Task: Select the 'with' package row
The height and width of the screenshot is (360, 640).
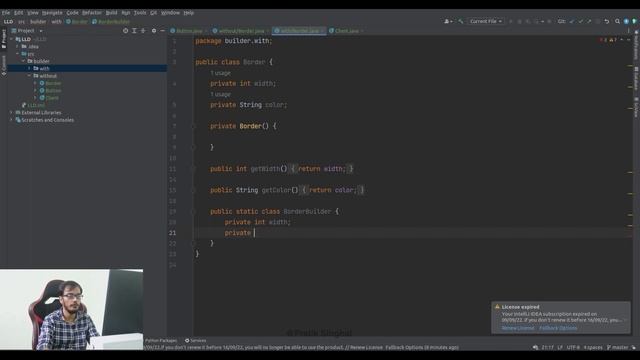Action: click(x=87, y=69)
